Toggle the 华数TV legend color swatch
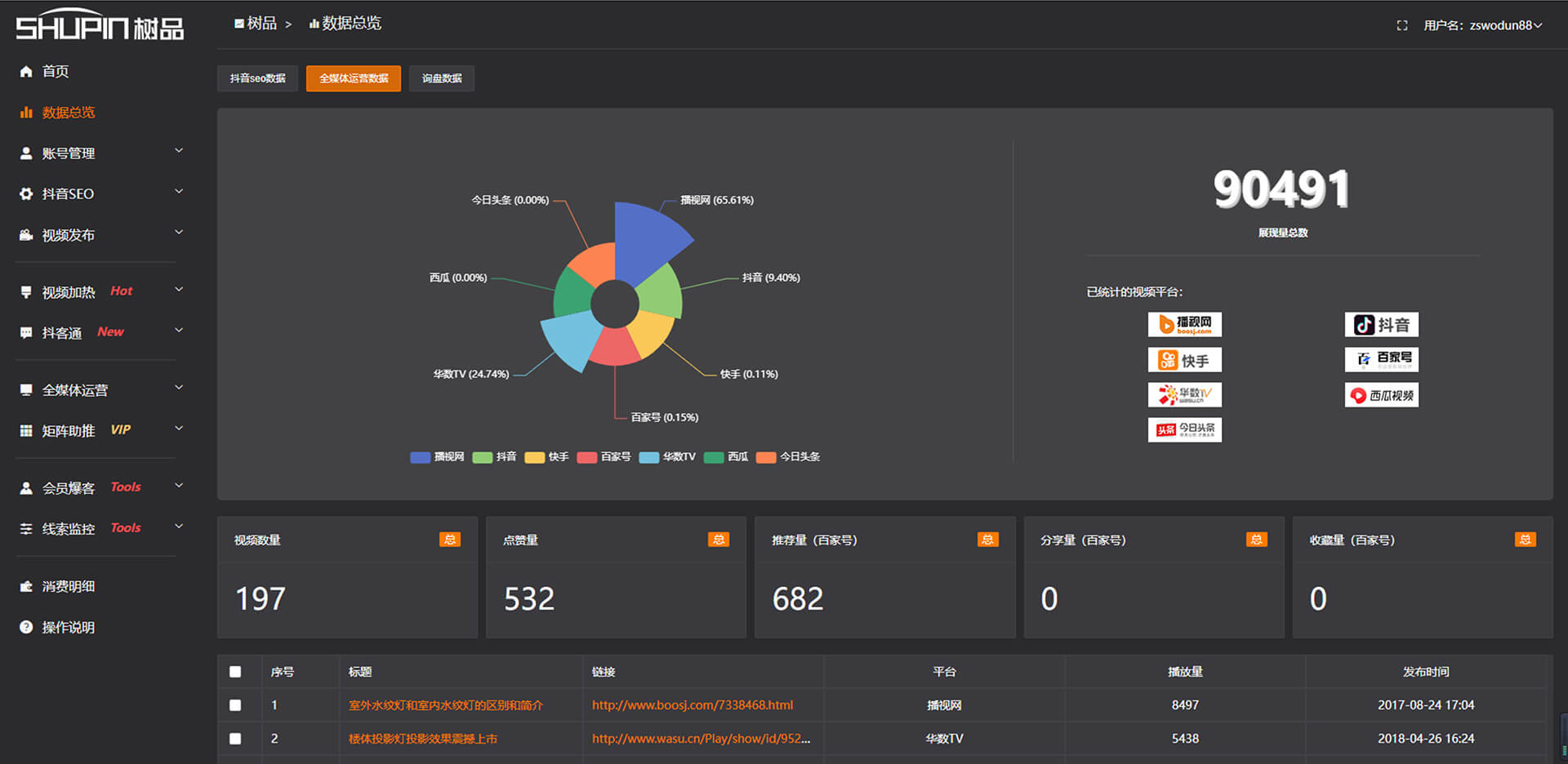The width and height of the screenshot is (1568, 764). tap(649, 457)
